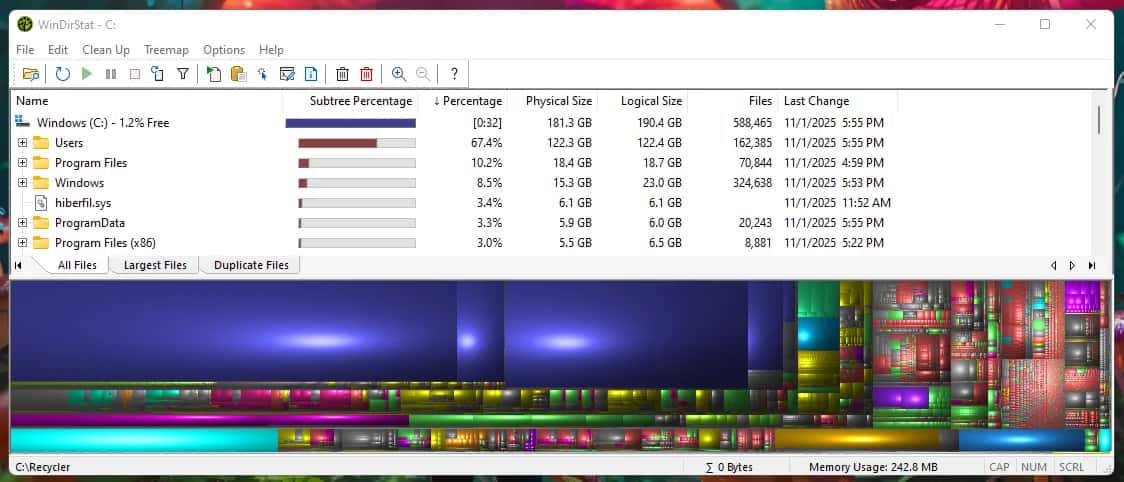Click the Properties info page icon

(x=311, y=74)
